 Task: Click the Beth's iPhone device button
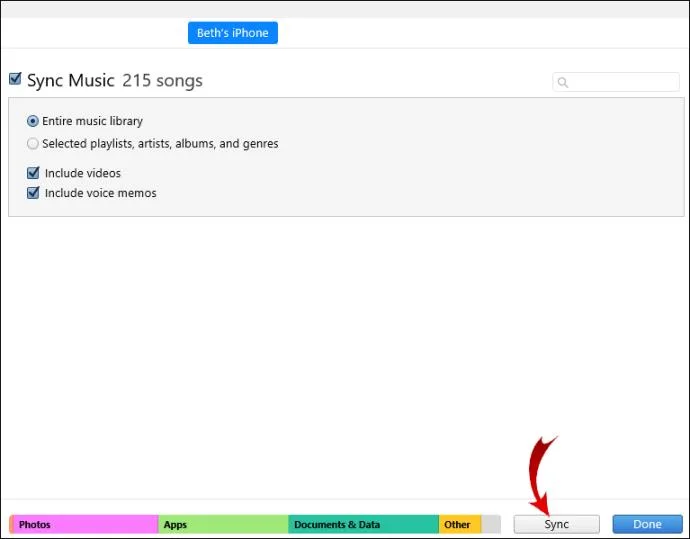click(x=232, y=33)
